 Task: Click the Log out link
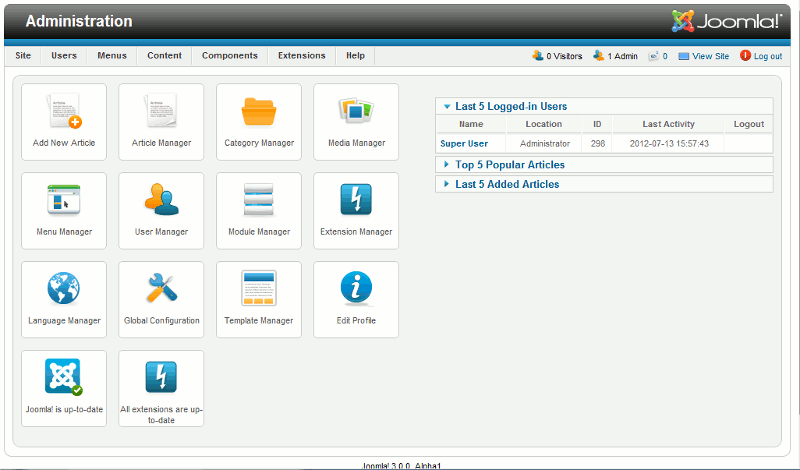(767, 56)
